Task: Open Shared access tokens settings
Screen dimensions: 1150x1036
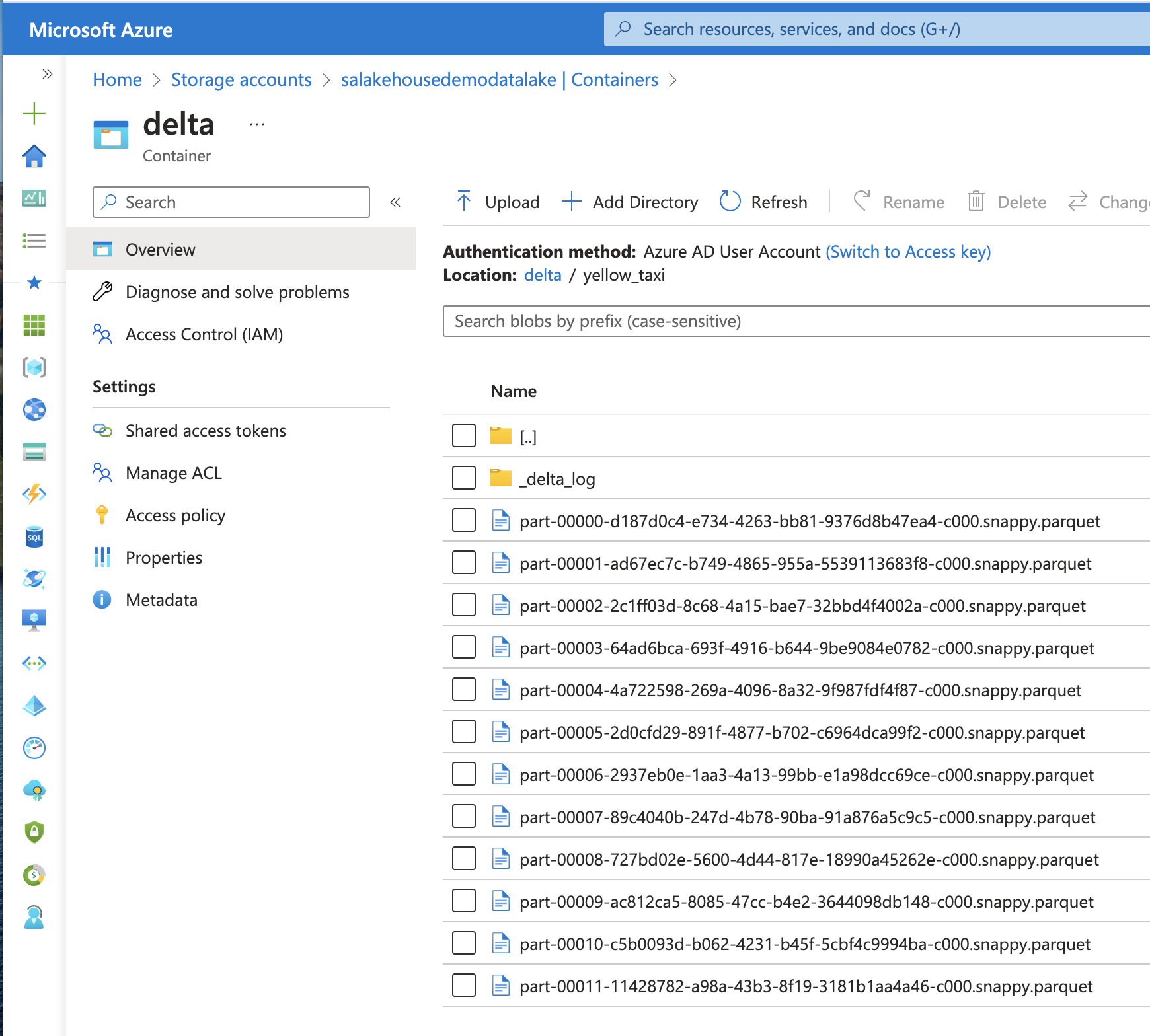Action: (206, 431)
